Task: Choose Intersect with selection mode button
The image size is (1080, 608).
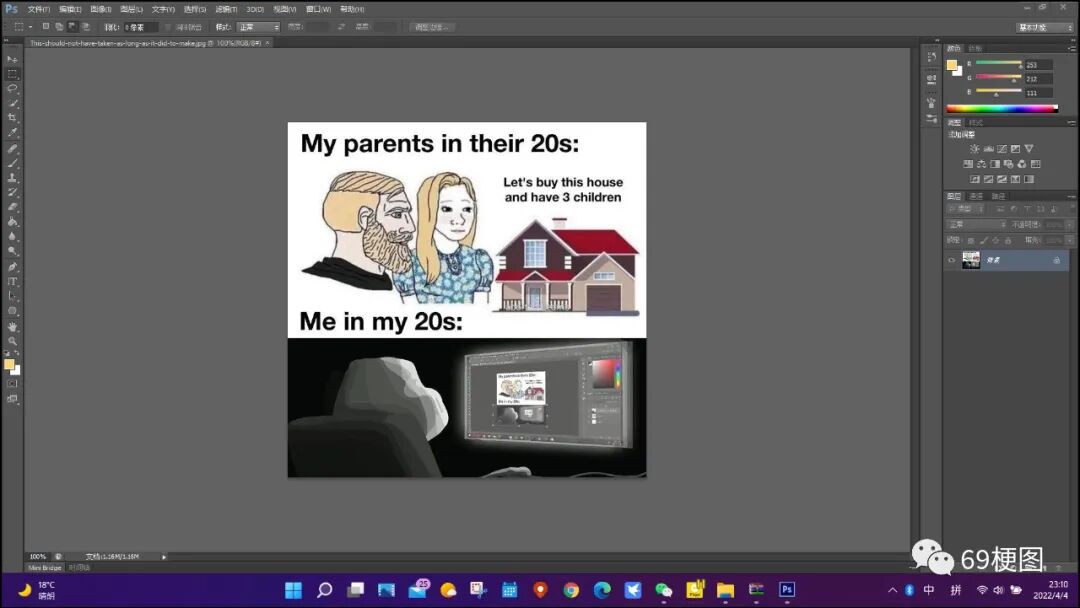Action: 86,27
